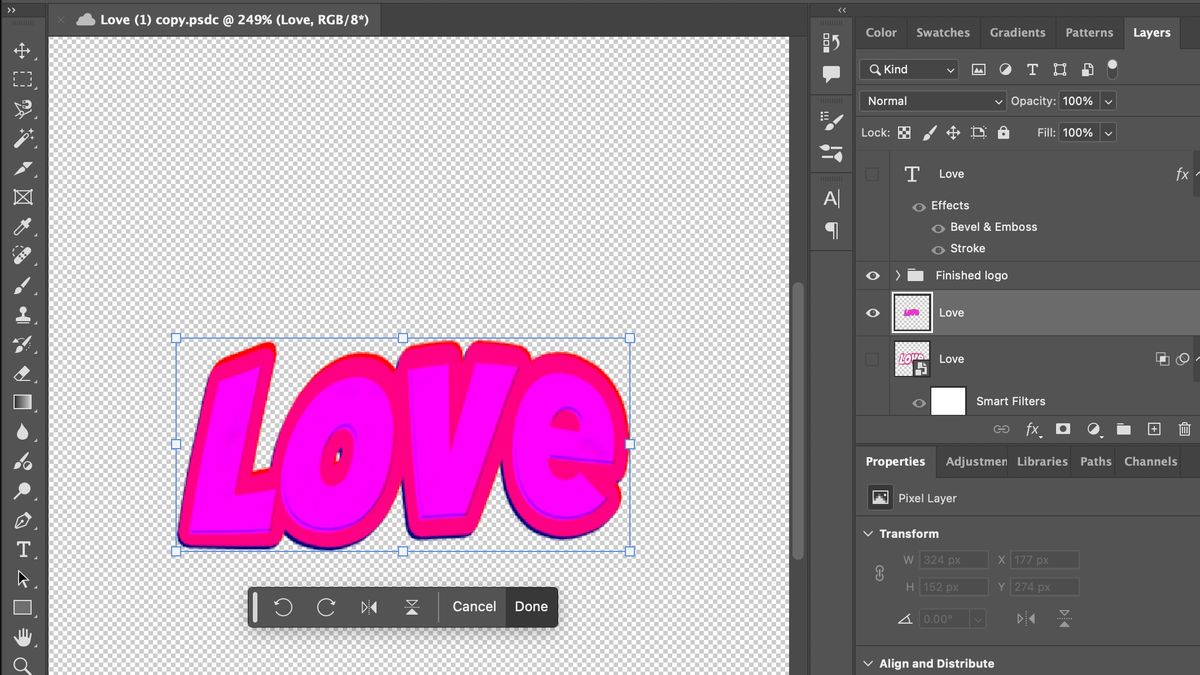This screenshot has width=1200, height=675.
Task: Hide the selected Love layer
Action: tap(872, 312)
